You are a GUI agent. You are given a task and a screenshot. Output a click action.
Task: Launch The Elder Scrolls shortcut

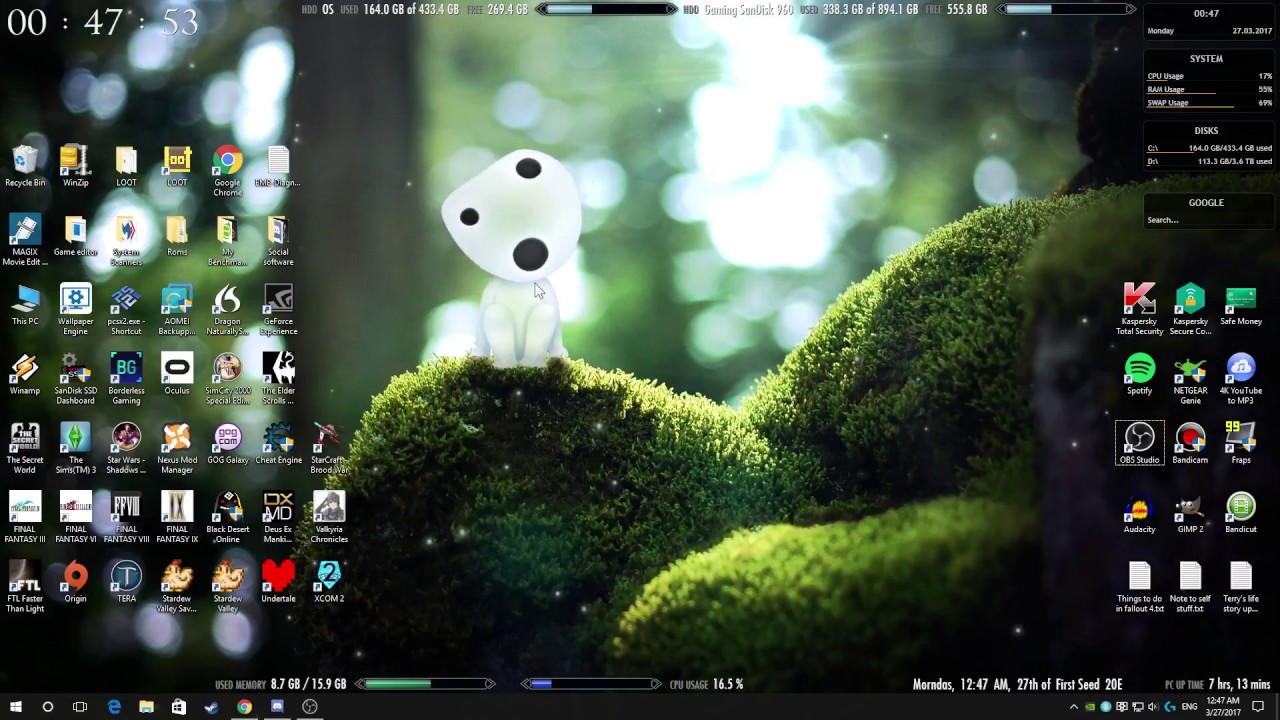click(x=278, y=379)
